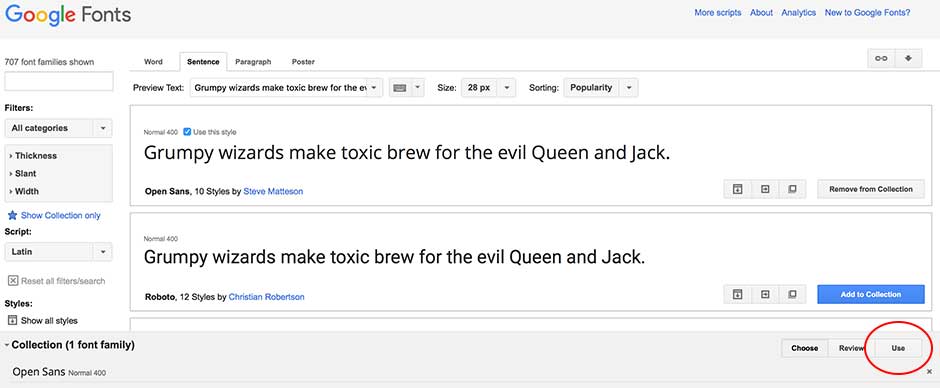Click the Reset all filters X icon

[x=13, y=281]
